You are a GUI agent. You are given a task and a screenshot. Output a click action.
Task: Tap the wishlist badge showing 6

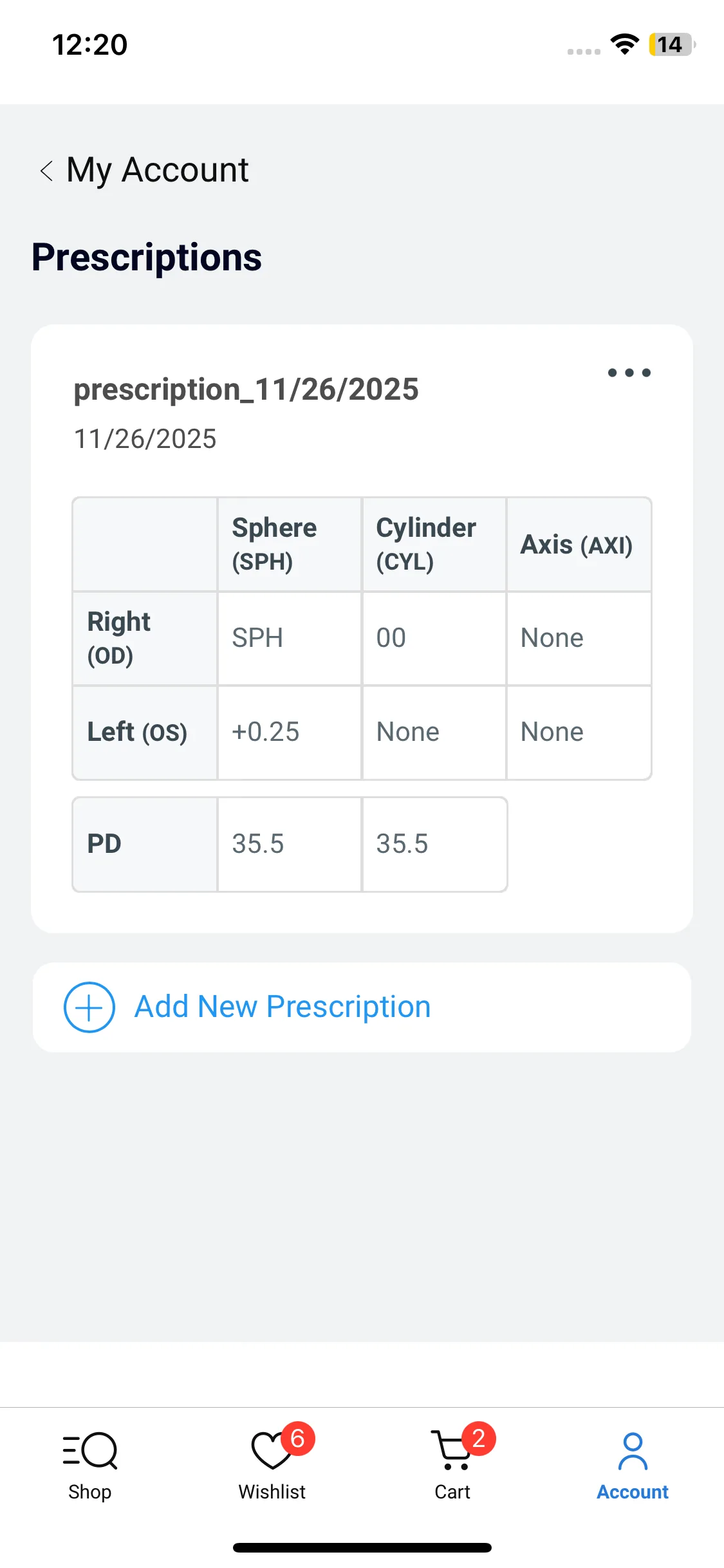[x=298, y=1439]
